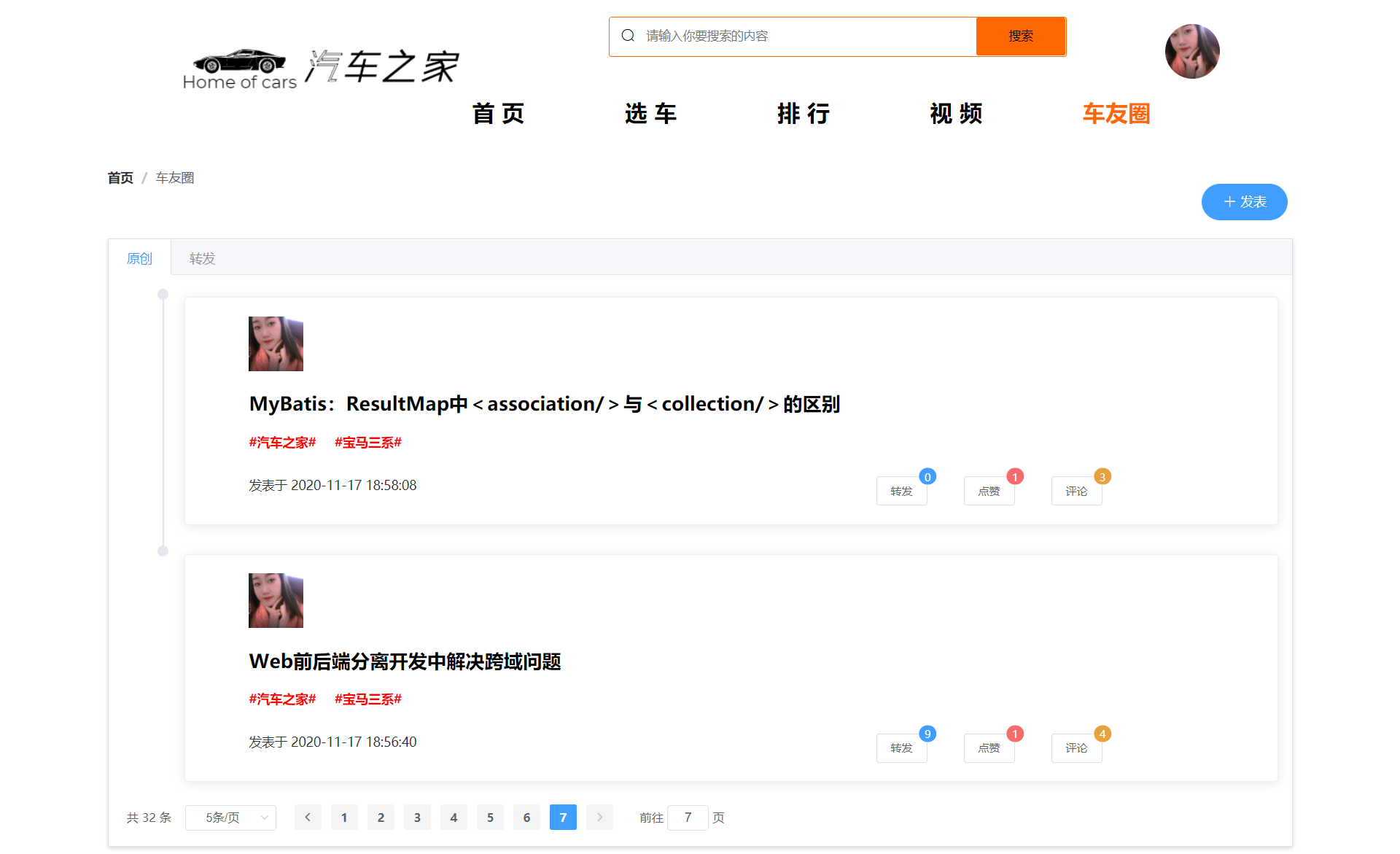Go to page 3 in pagination

click(417, 818)
